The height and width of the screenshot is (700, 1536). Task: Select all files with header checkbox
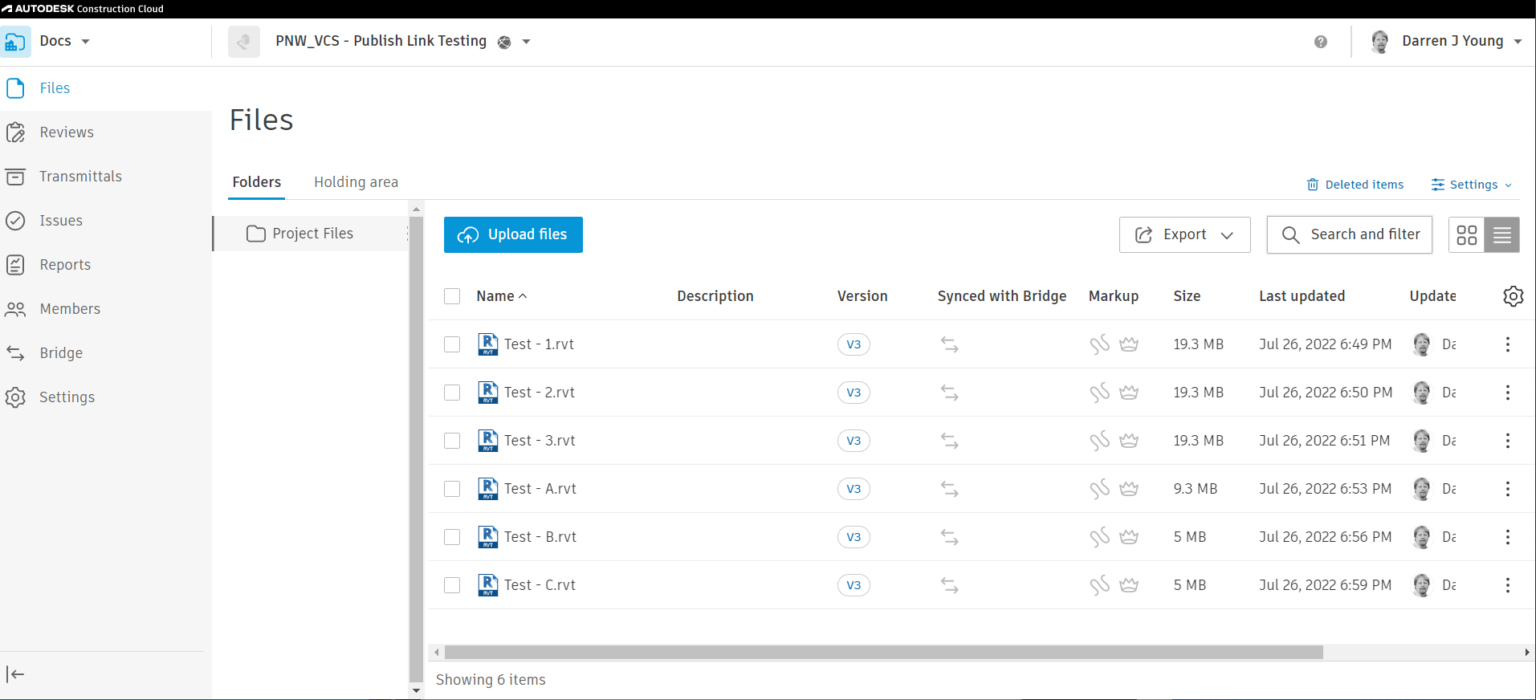coord(452,296)
